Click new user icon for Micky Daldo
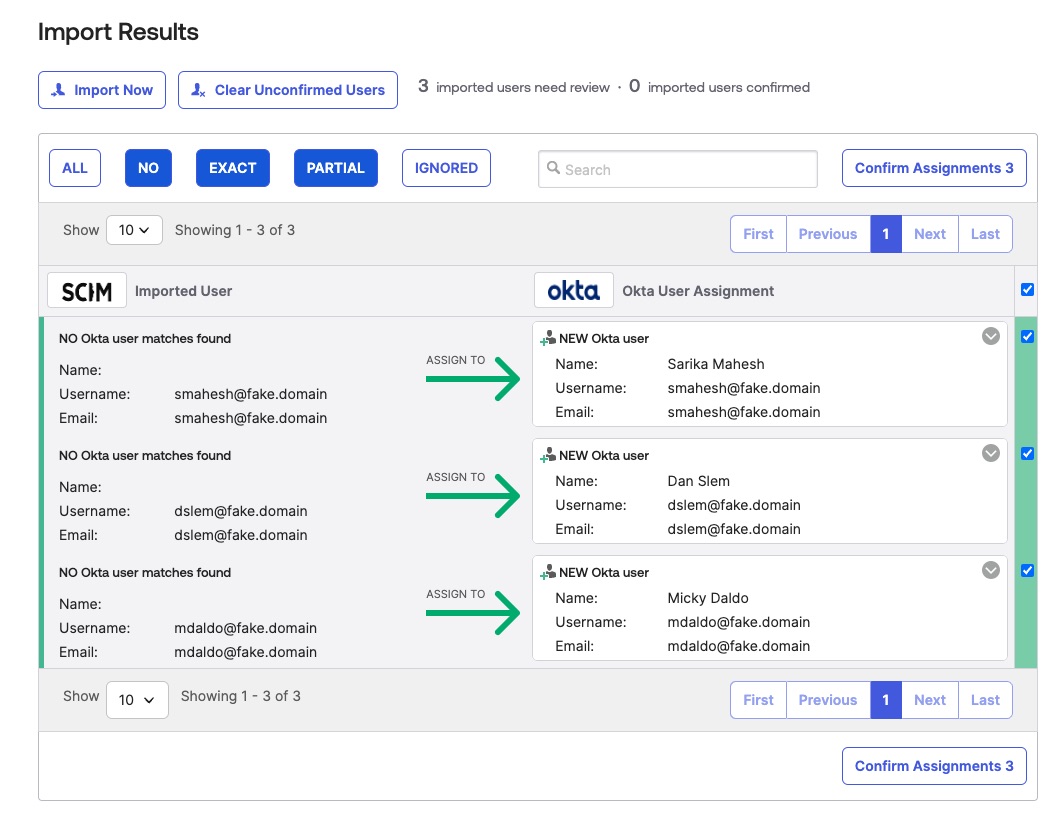This screenshot has width=1061, height=814. [547, 573]
